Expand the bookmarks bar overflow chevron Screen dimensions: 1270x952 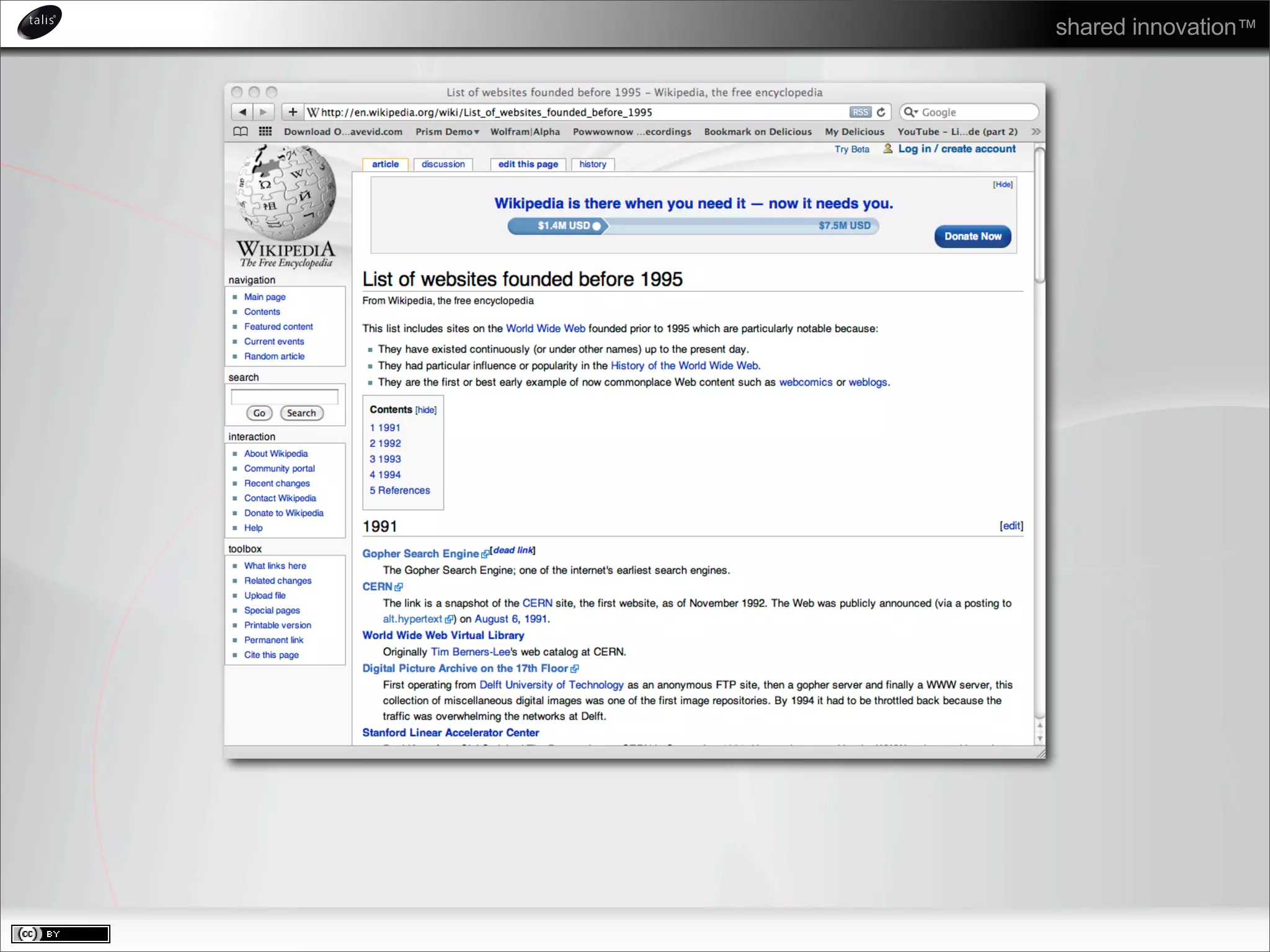(1036, 131)
